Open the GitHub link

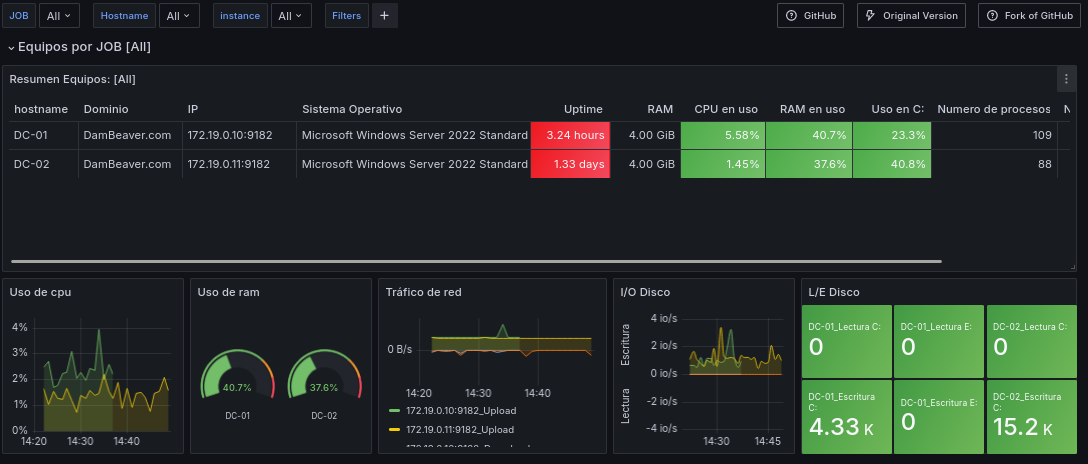click(x=810, y=15)
